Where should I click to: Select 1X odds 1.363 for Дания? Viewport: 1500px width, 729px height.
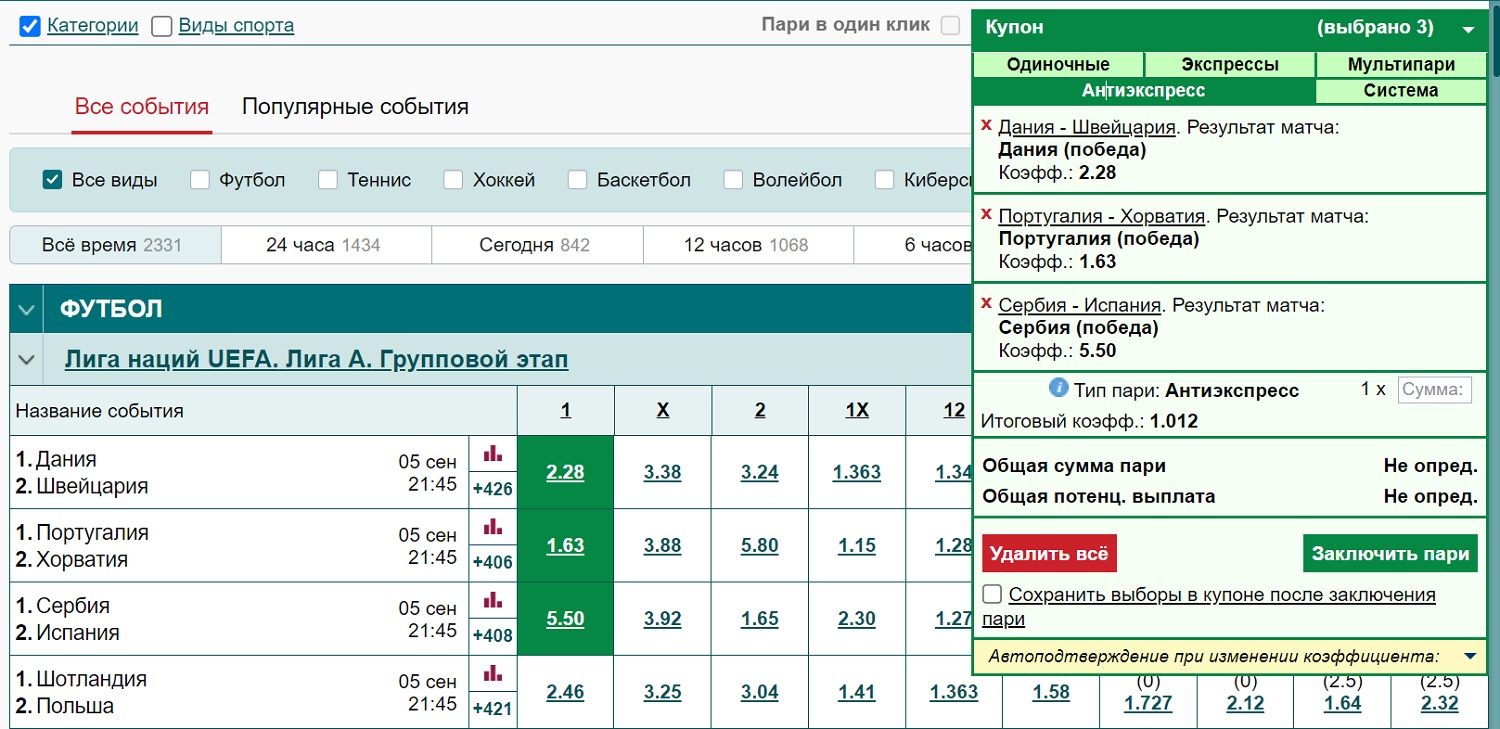856,472
